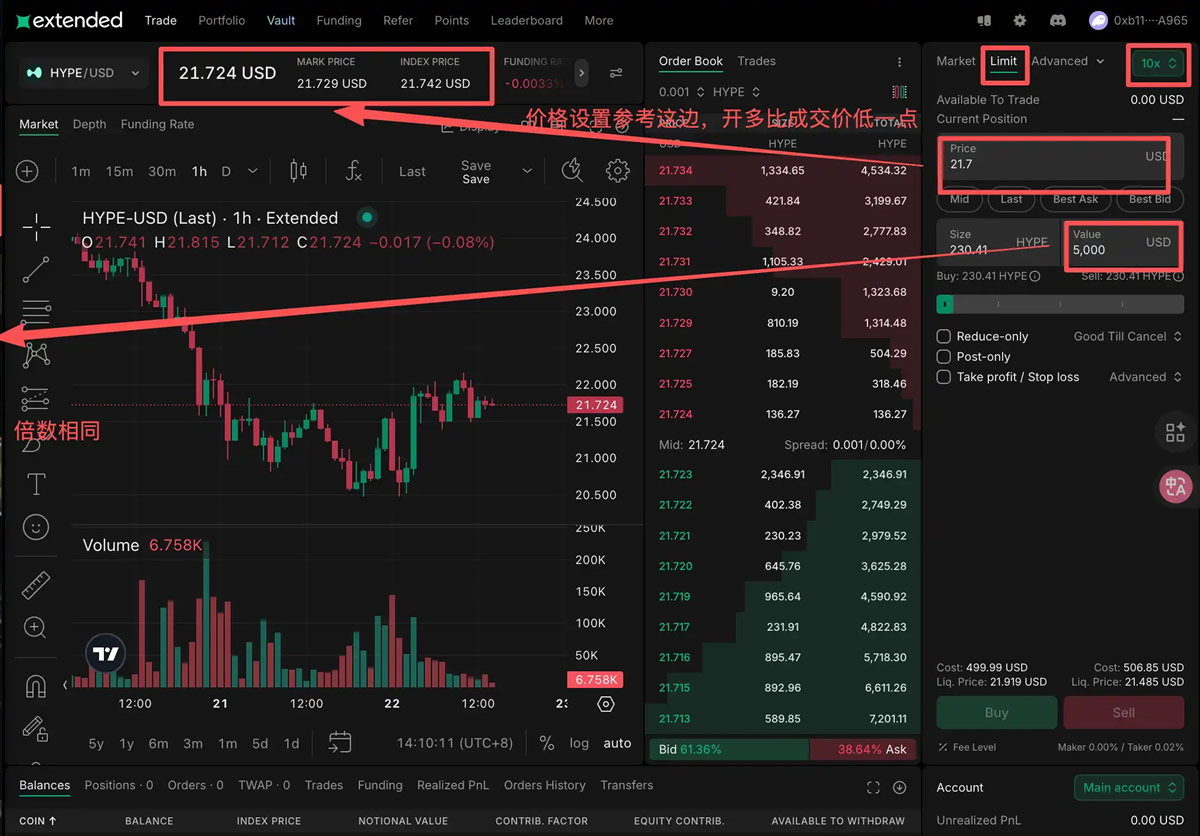Viewport: 1200px width, 836px height.
Task: Open the HYPE/USD market selector
Action: tap(84, 73)
